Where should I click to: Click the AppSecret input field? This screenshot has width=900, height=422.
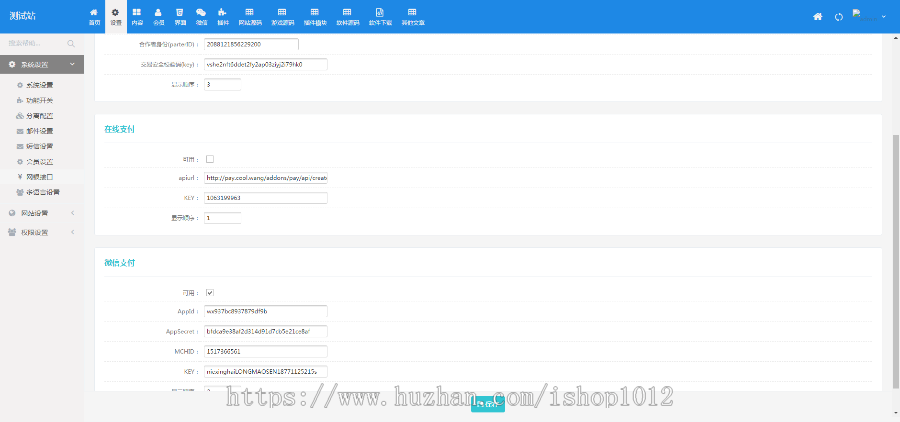pos(265,331)
